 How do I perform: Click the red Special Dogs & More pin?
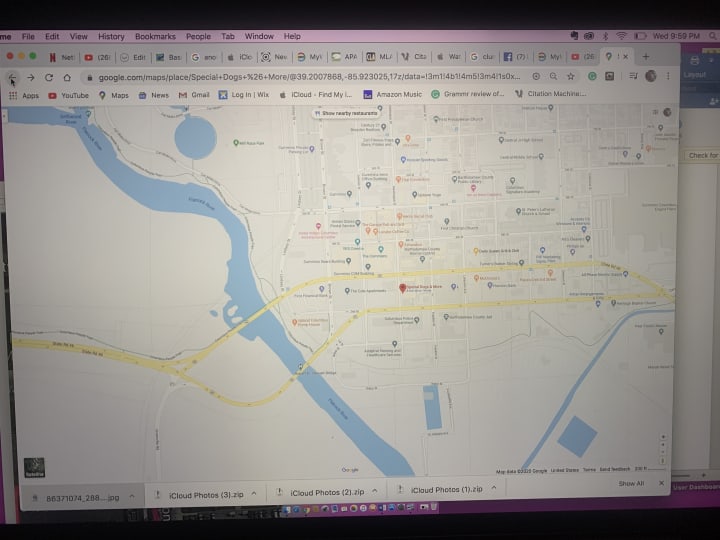(402, 288)
